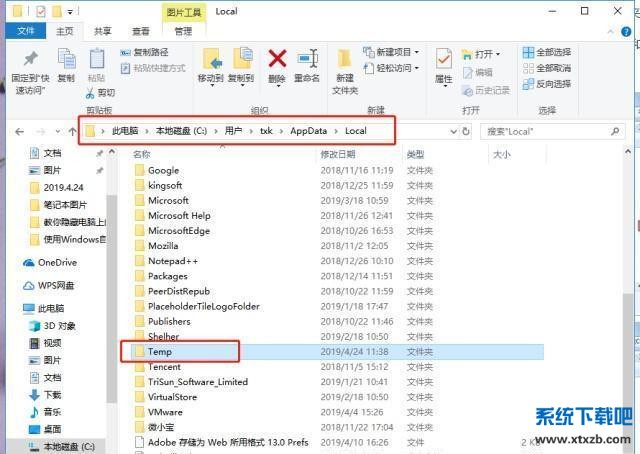This screenshot has height=454, width=640.
Task: Click the 固定到快速访问 pin icon
Action: pyautogui.click(x=30, y=60)
